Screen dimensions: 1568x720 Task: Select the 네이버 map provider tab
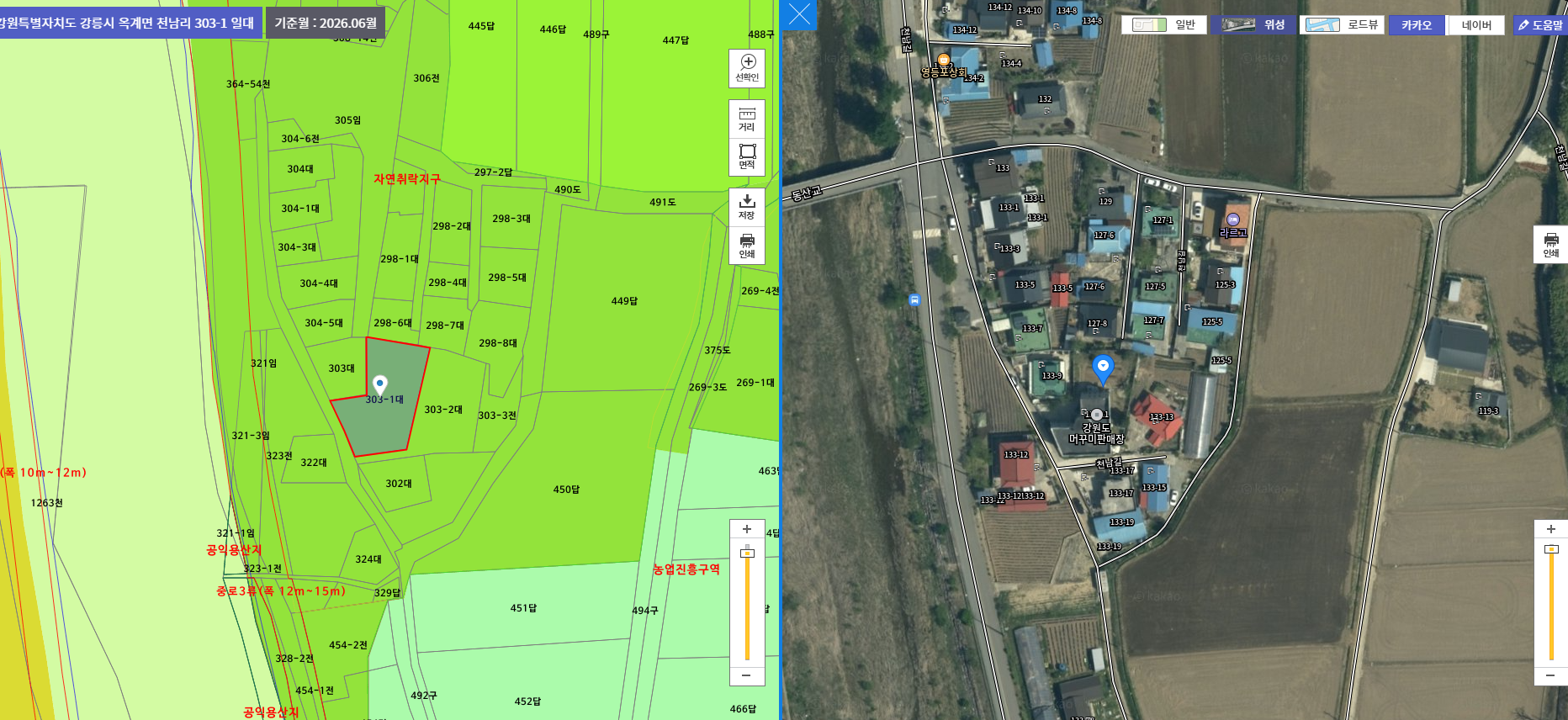click(1476, 25)
